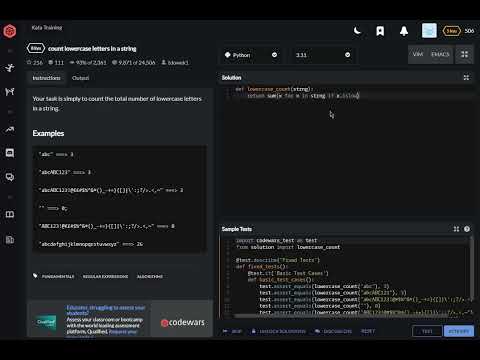This screenshot has width=480, height=360.
Task: Switch to the Output tab
Action: tap(80, 78)
